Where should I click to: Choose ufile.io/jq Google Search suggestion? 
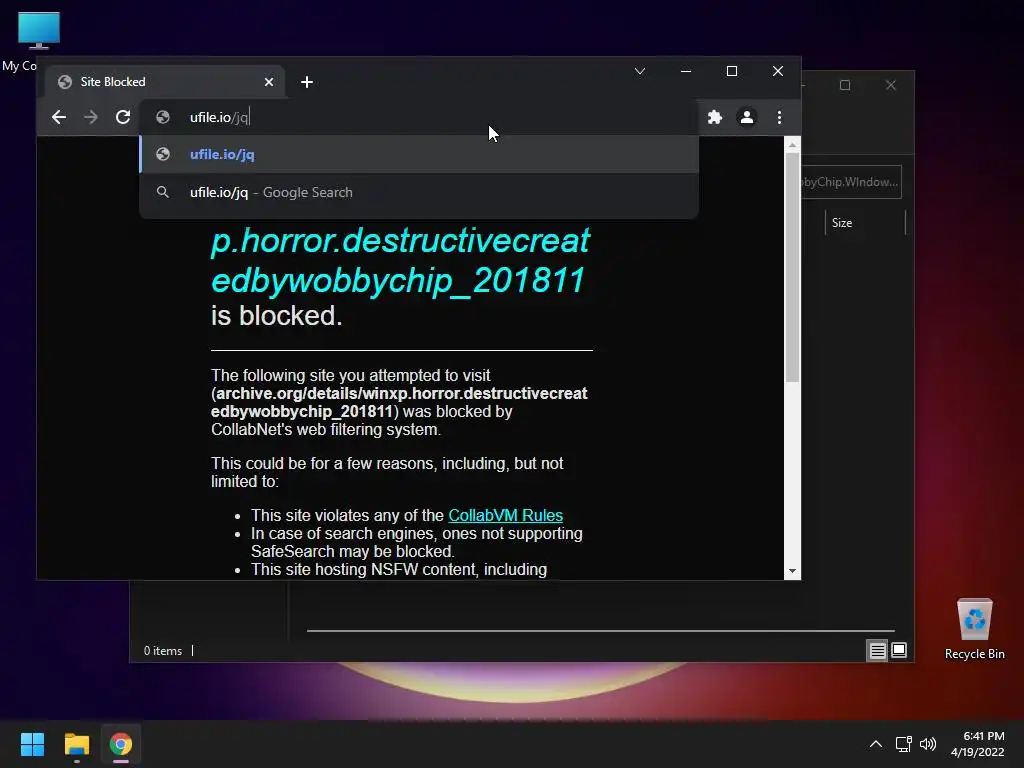pos(419,192)
